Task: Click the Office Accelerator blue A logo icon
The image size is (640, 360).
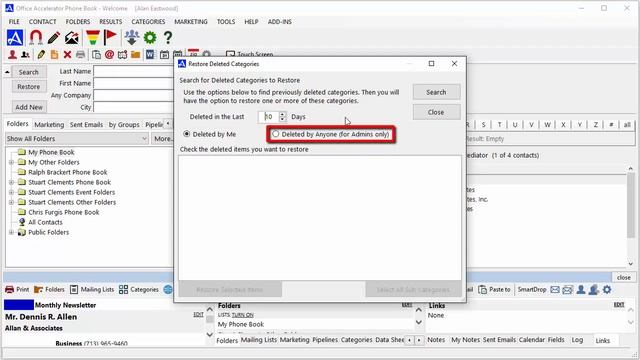Action: pos(15,38)
